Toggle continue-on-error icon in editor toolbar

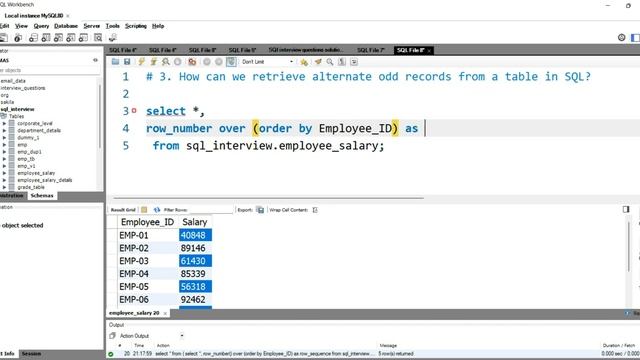[x=192, y=62]
